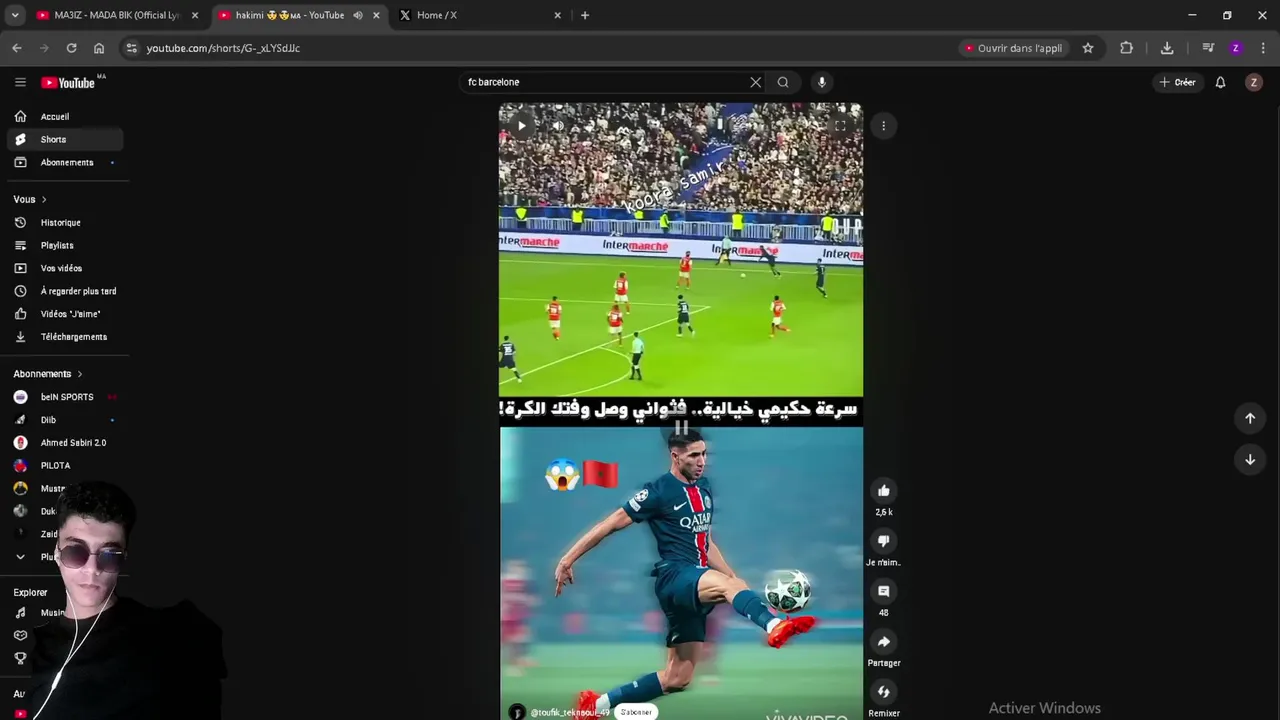Open Vos vidéos in the sidebar

tap(64, 268)
